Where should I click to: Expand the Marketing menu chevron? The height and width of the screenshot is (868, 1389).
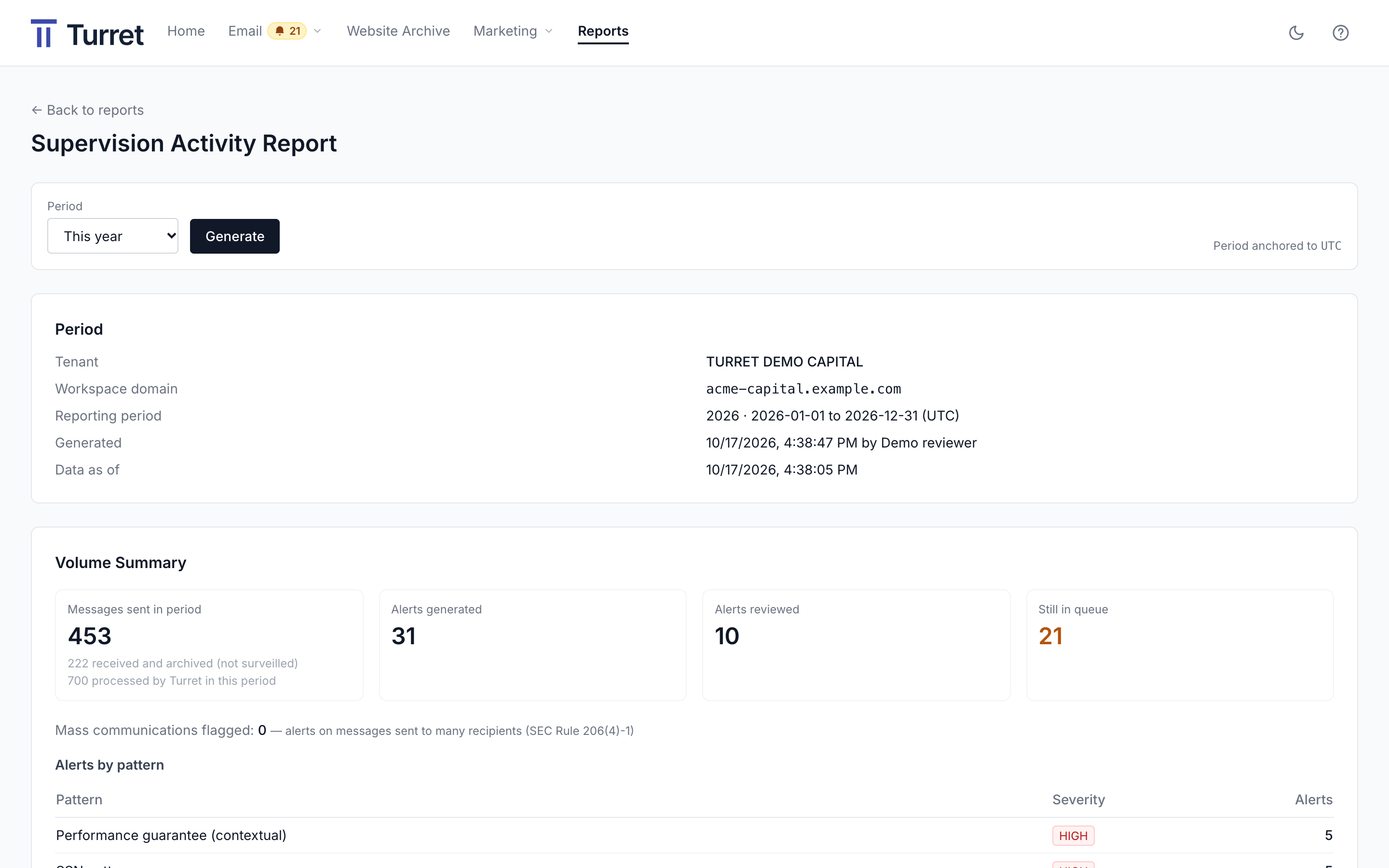point(549,31)
